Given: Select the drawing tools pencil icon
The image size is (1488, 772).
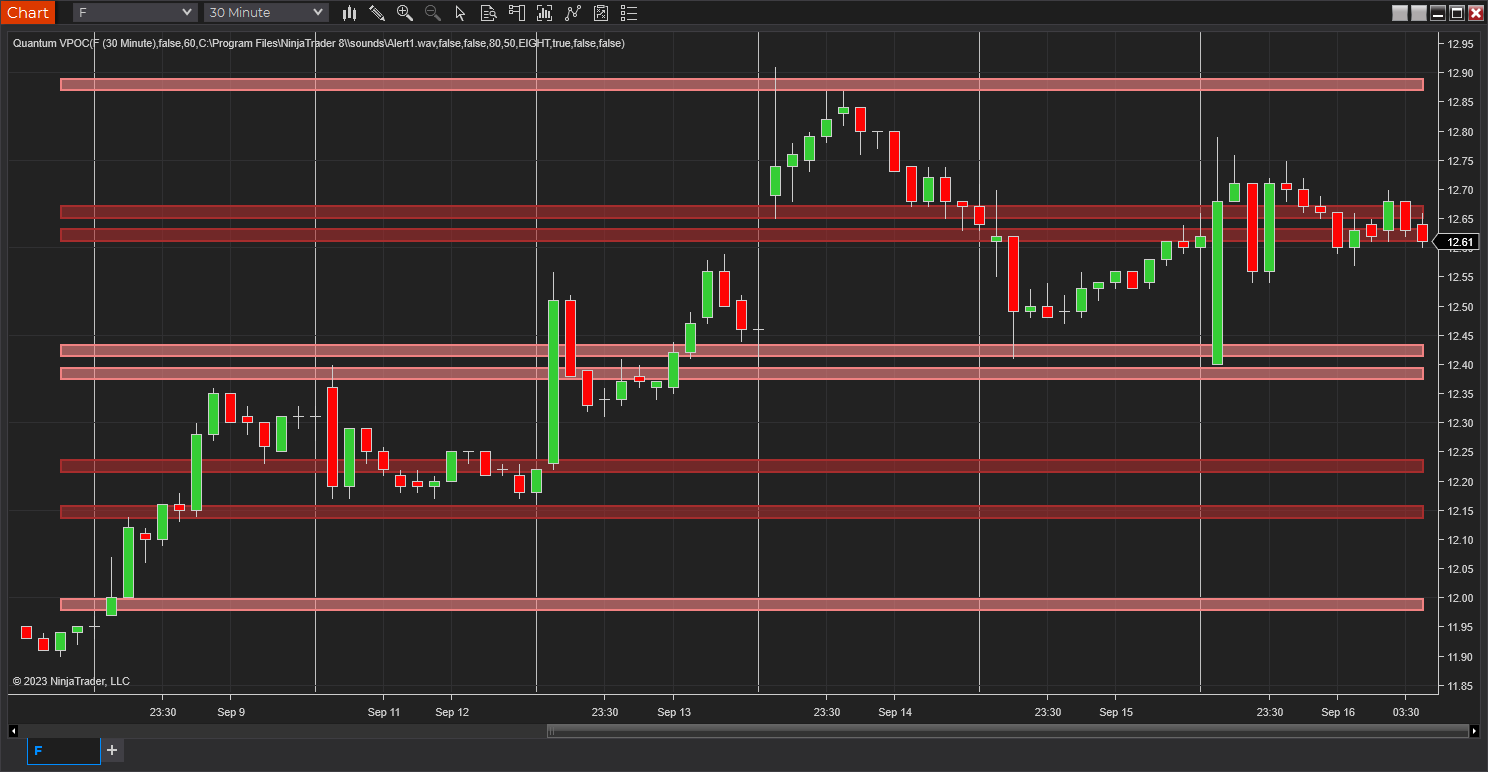Looking at the screenshot, I should point(377,13).
